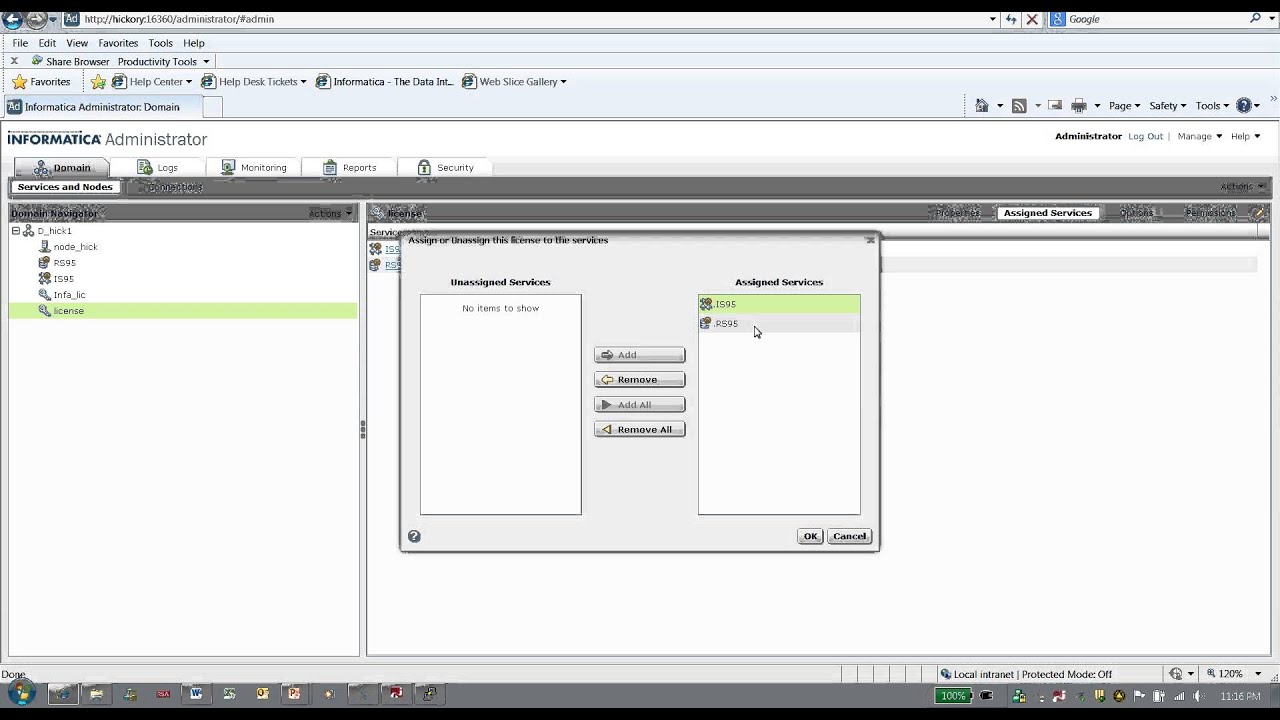The image size is (1280, 720).
Task: Click the Remove button
Action: click(639, 380)
